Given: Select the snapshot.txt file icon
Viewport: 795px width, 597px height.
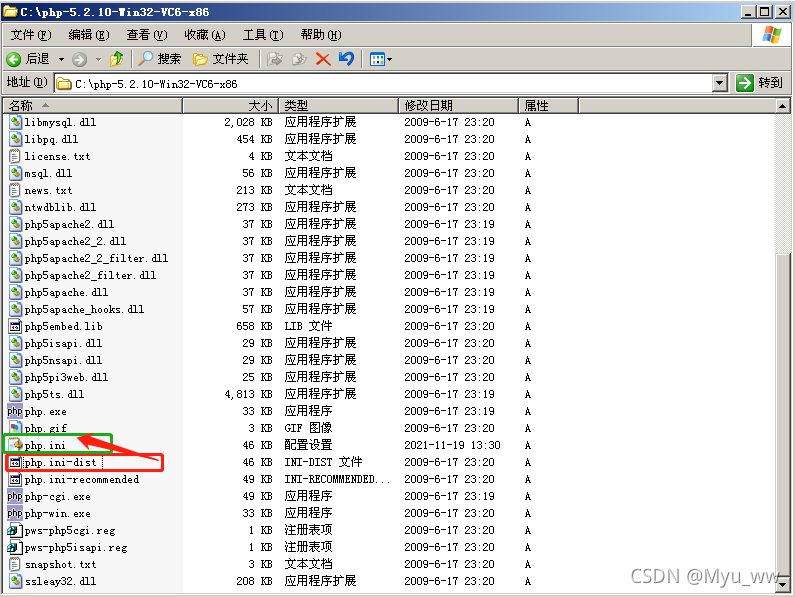Looking at the screenshot, I should (16, 565).
